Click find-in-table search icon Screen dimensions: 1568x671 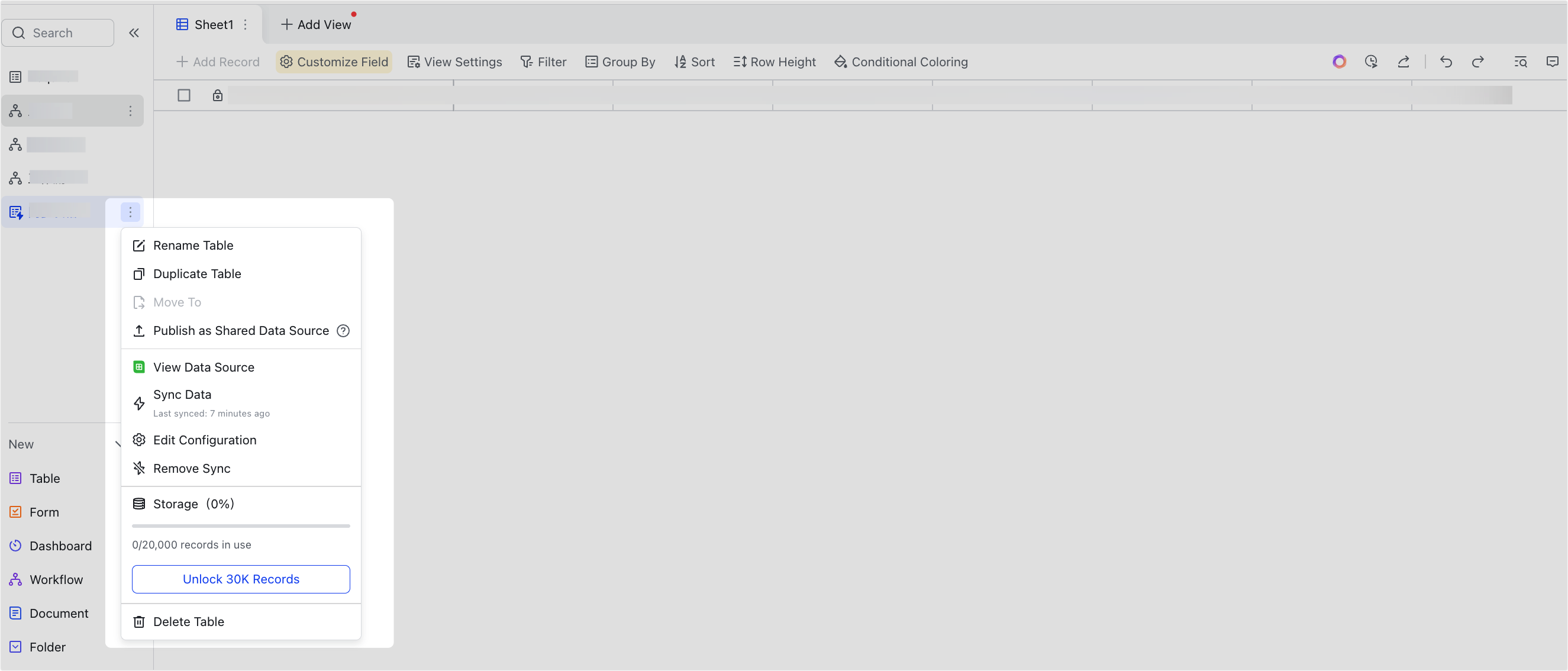coord(1521,62)
